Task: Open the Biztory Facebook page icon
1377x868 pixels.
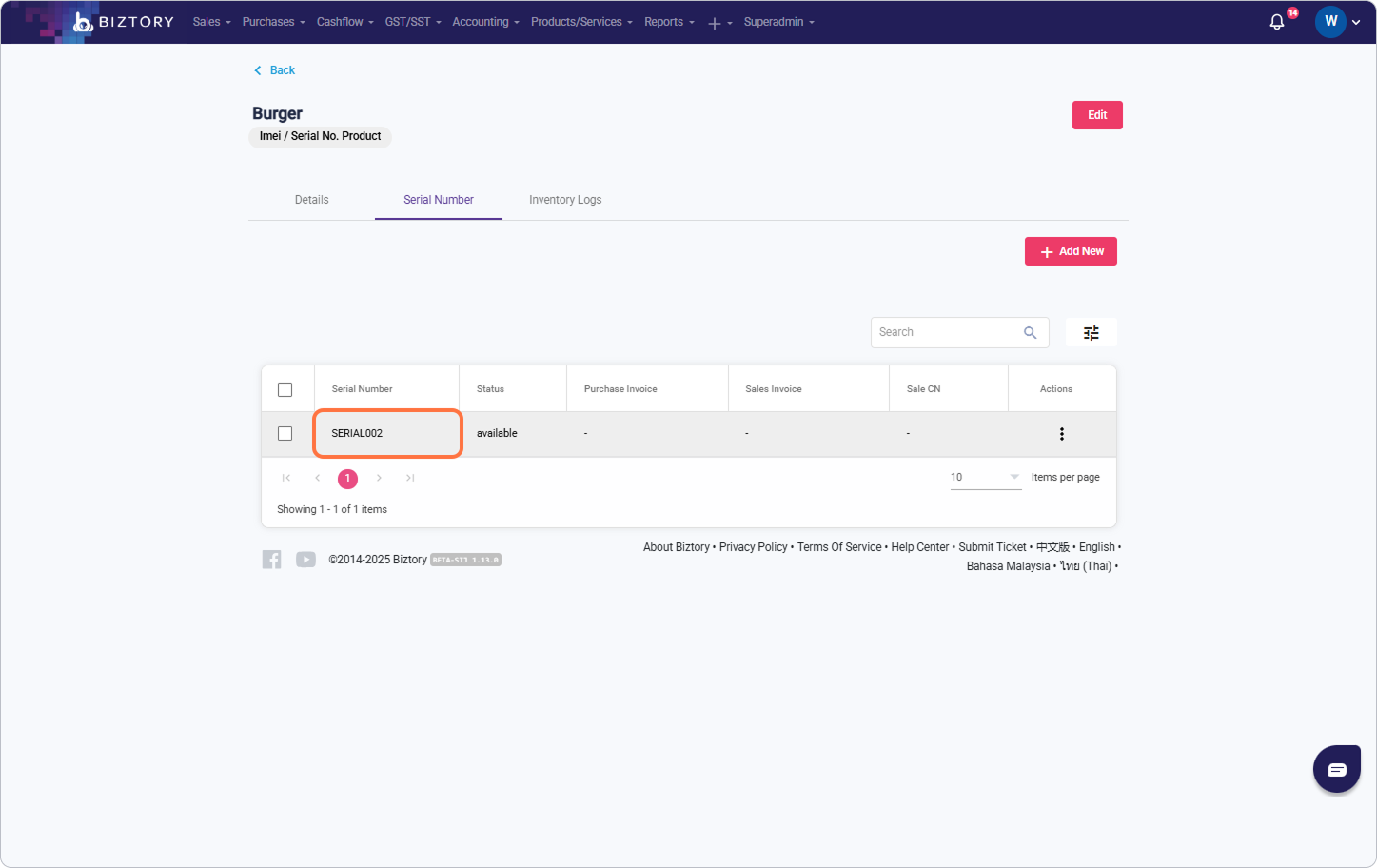Action: click(x=272, y=560)
